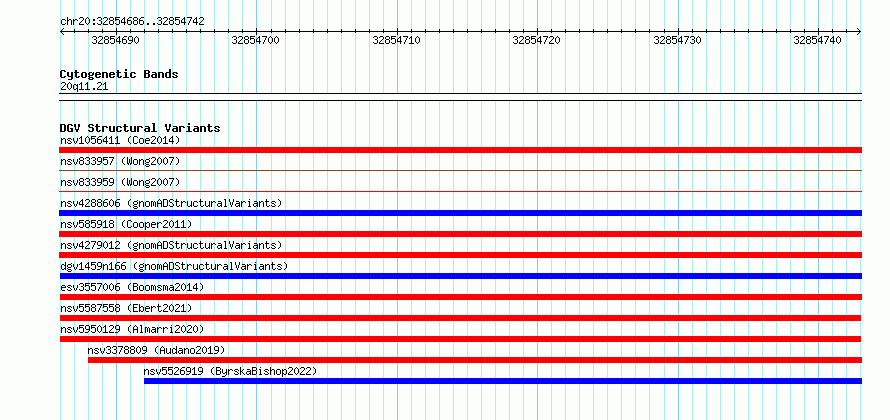Click thin line feature of nsv833957

(x=460, y=170)
